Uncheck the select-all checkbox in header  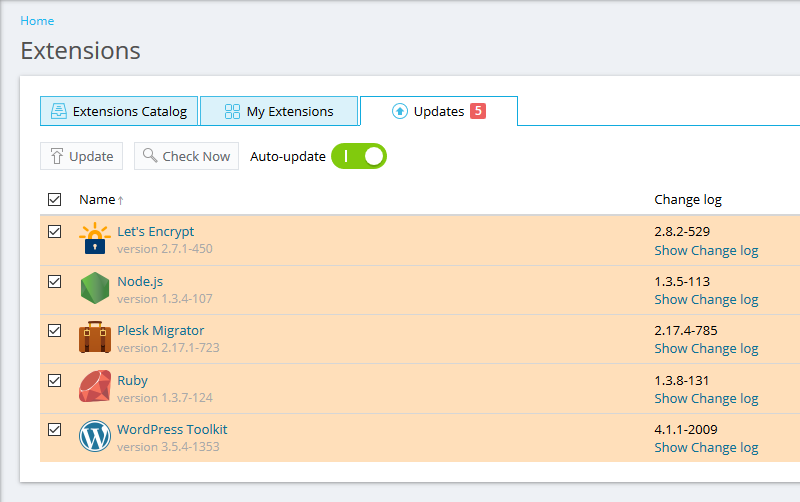(x=55, y=199)
